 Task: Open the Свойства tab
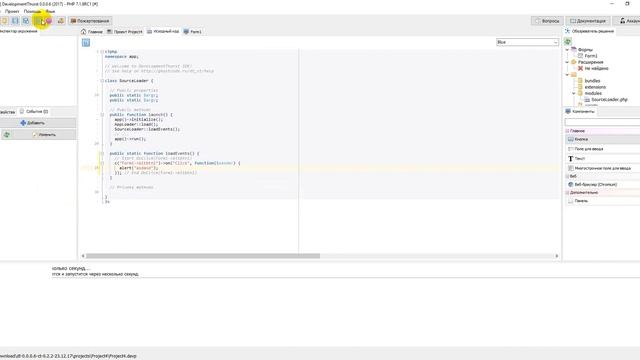point(7,112)
